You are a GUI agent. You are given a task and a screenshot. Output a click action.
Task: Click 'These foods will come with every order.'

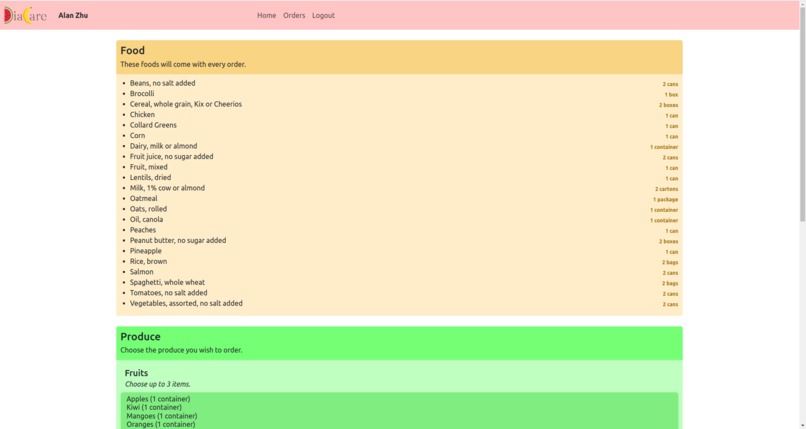click(x=183, y=65)
